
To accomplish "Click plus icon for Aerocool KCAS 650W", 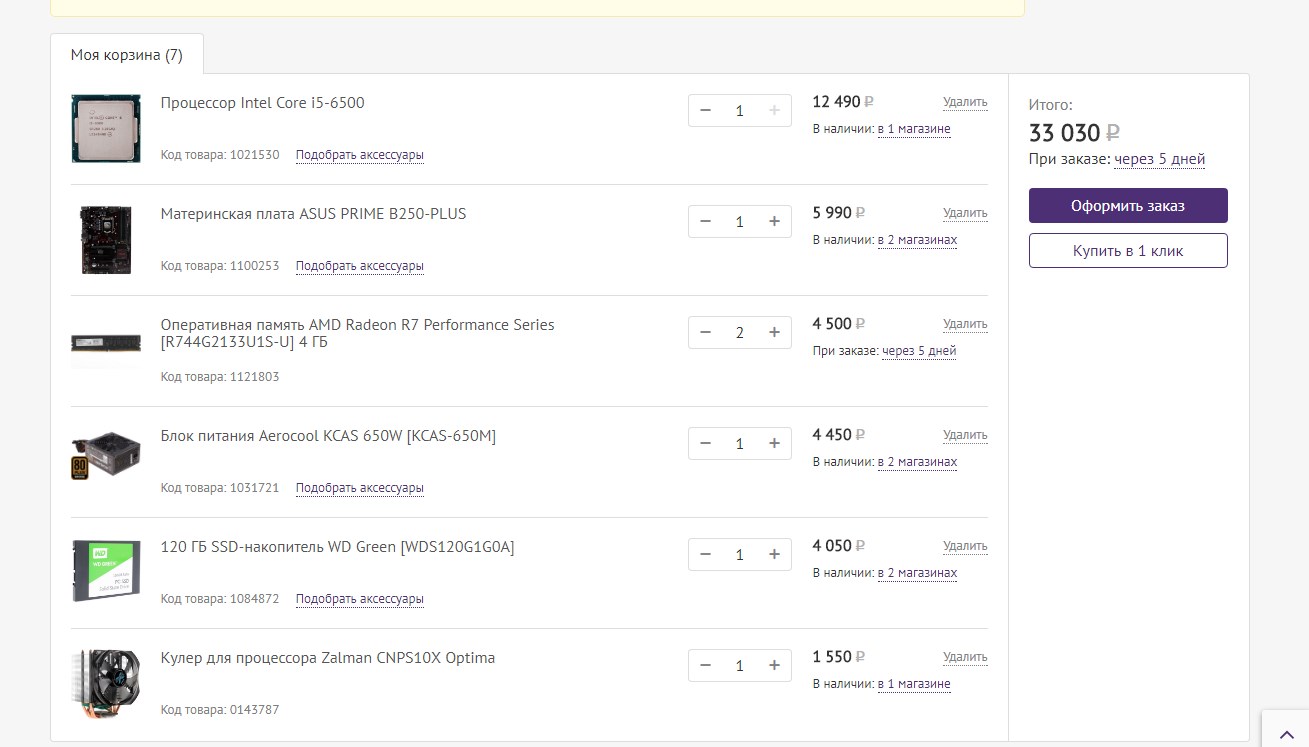I will pos(774,443).
